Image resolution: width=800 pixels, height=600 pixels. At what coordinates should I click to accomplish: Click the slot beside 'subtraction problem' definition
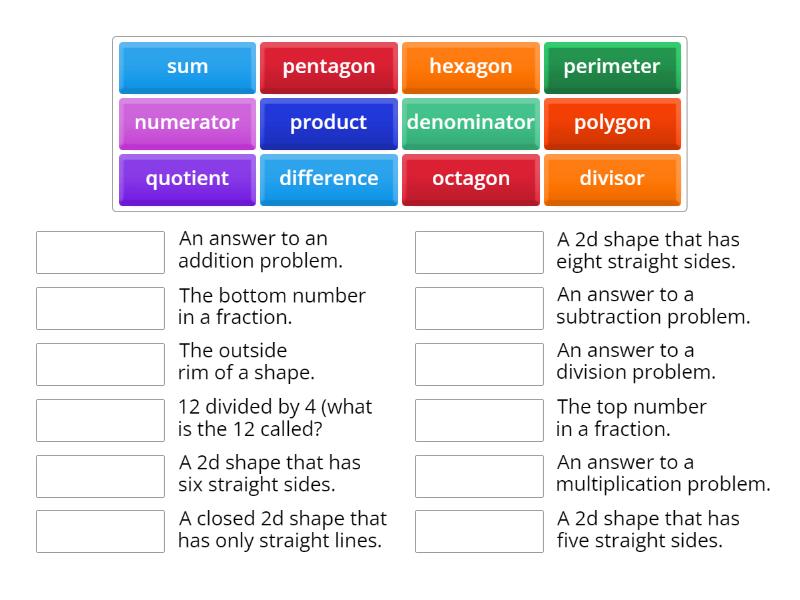(x=479, y=307)
